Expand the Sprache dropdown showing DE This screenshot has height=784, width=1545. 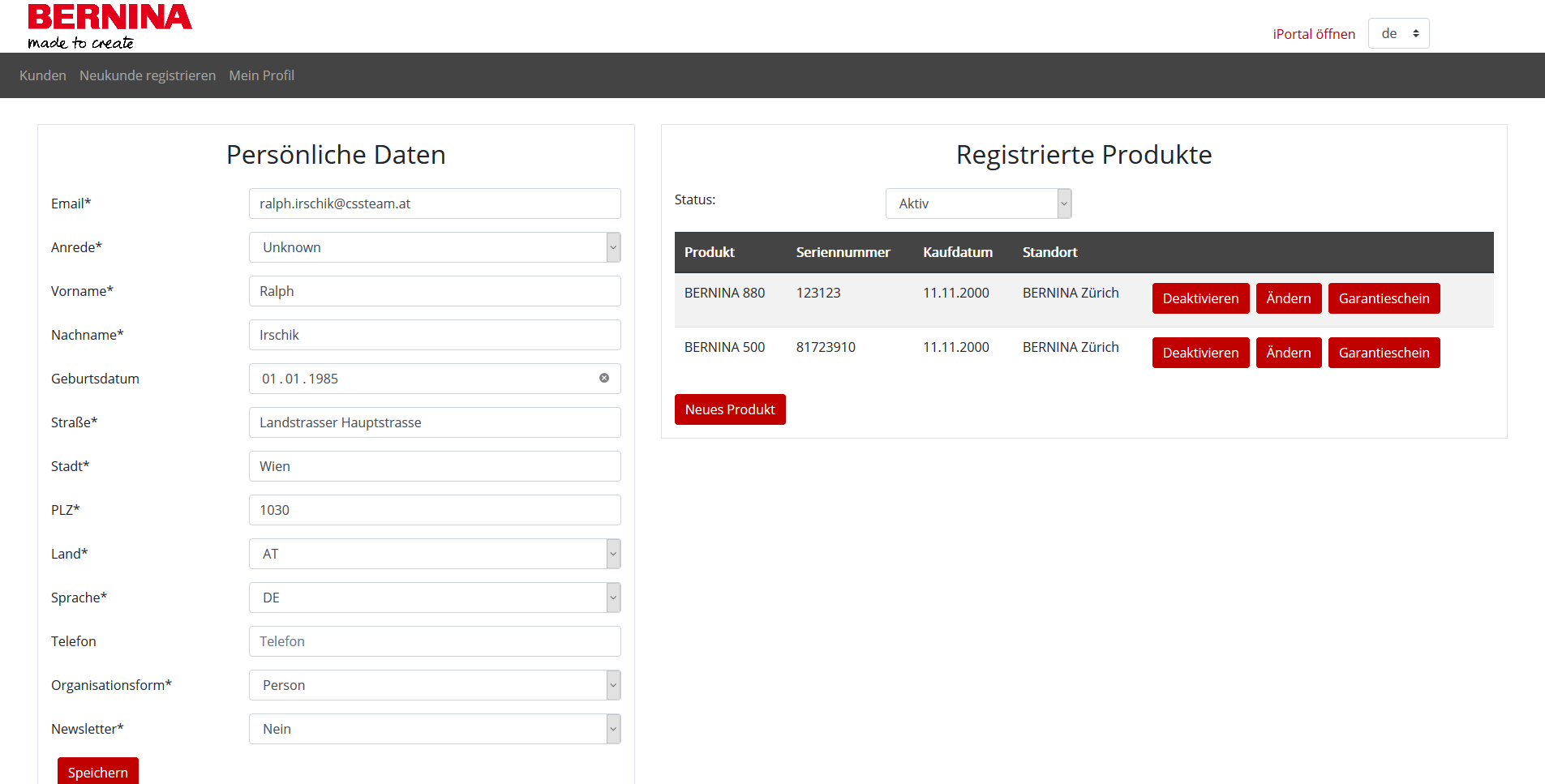[435, 598]
